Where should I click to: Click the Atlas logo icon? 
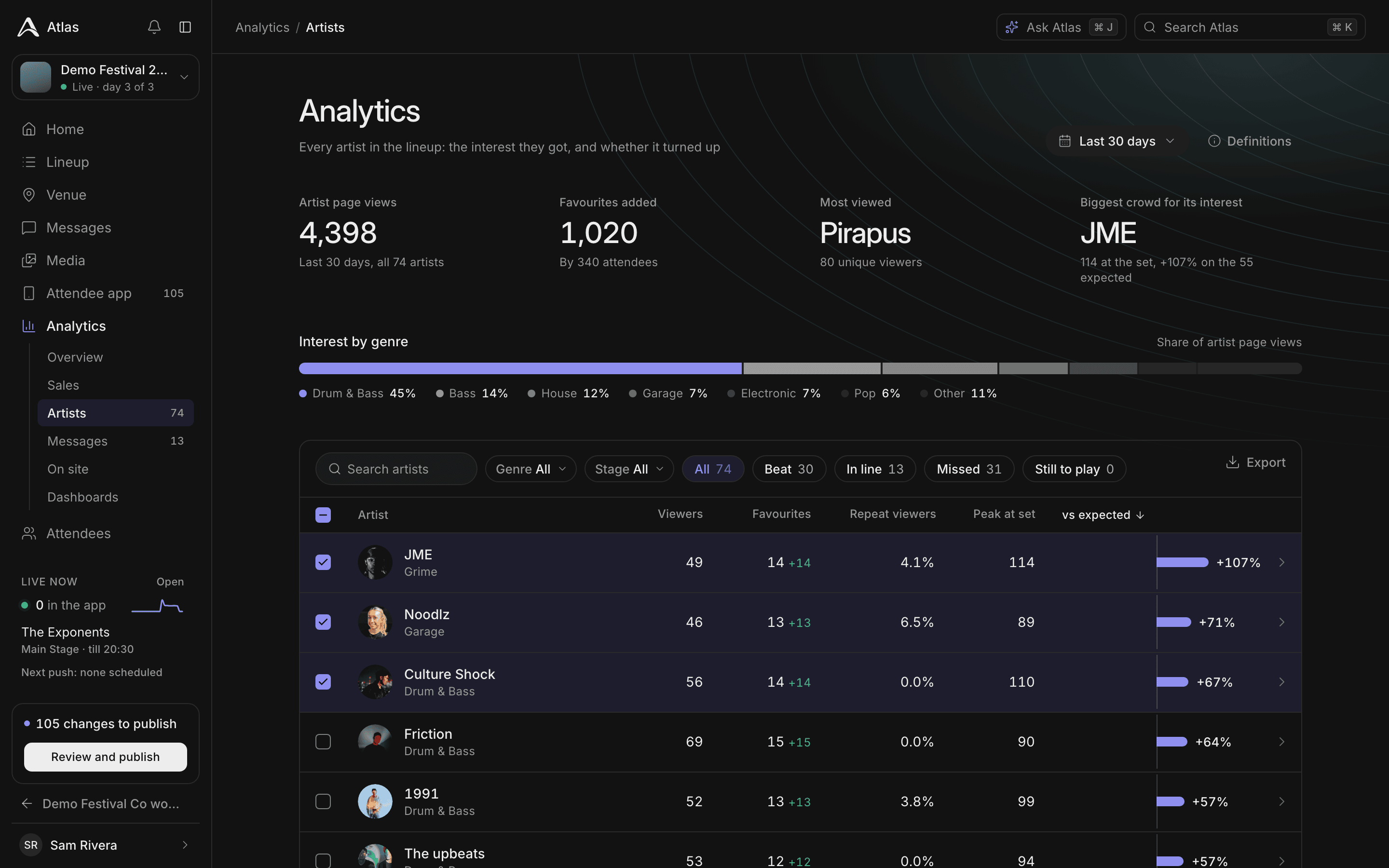pyautogui.click(x=28, y=27)
